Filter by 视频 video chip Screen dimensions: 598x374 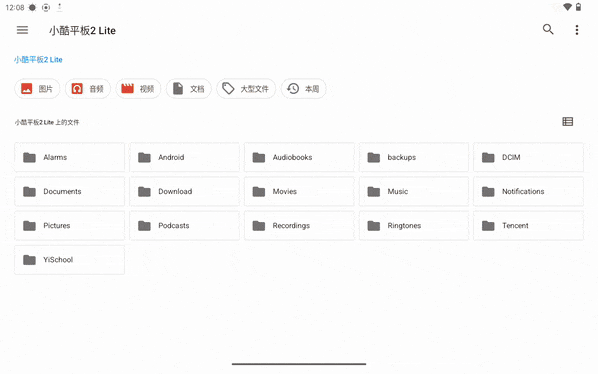[x=138, y=89]
